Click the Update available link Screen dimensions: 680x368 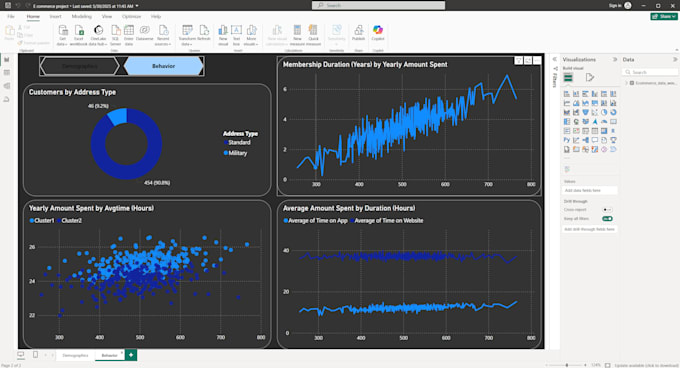646,365
